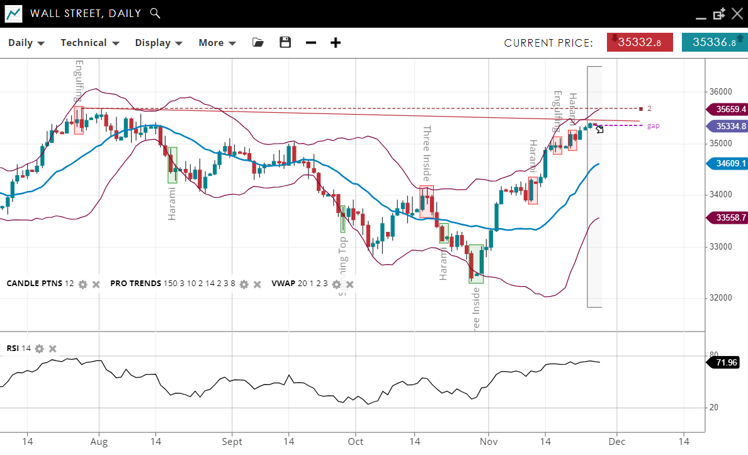Expand the Daily timeframe dropdown
Viewport: 748px width, 455px height.
coord(27,43)
